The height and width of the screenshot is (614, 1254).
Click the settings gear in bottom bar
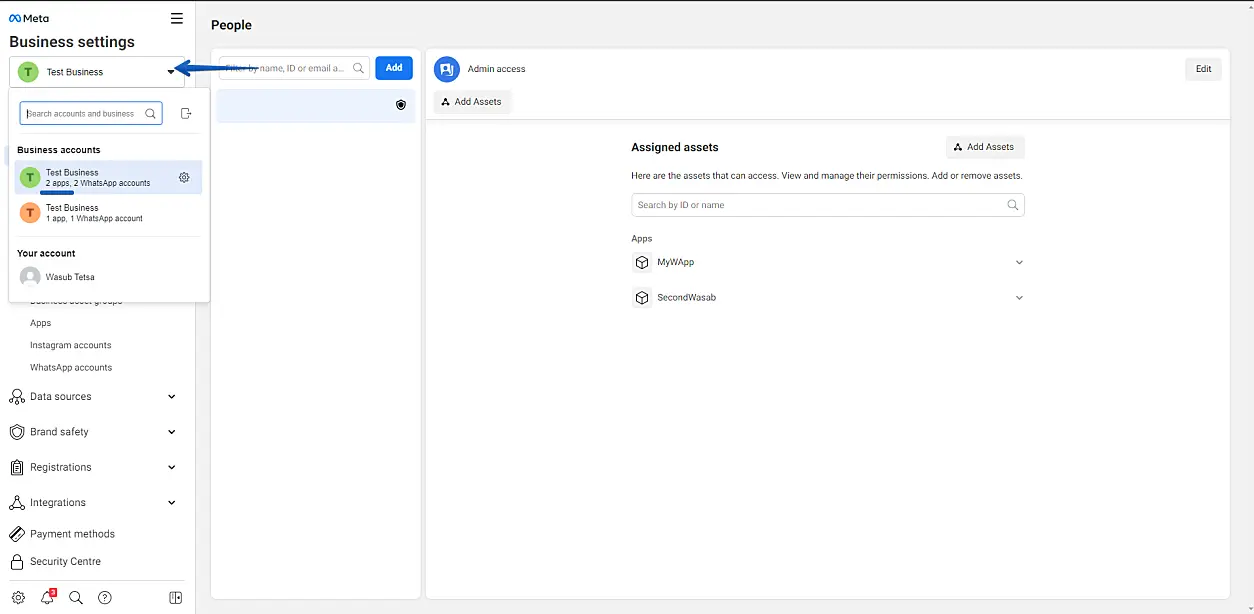click(x=18, y=598)
